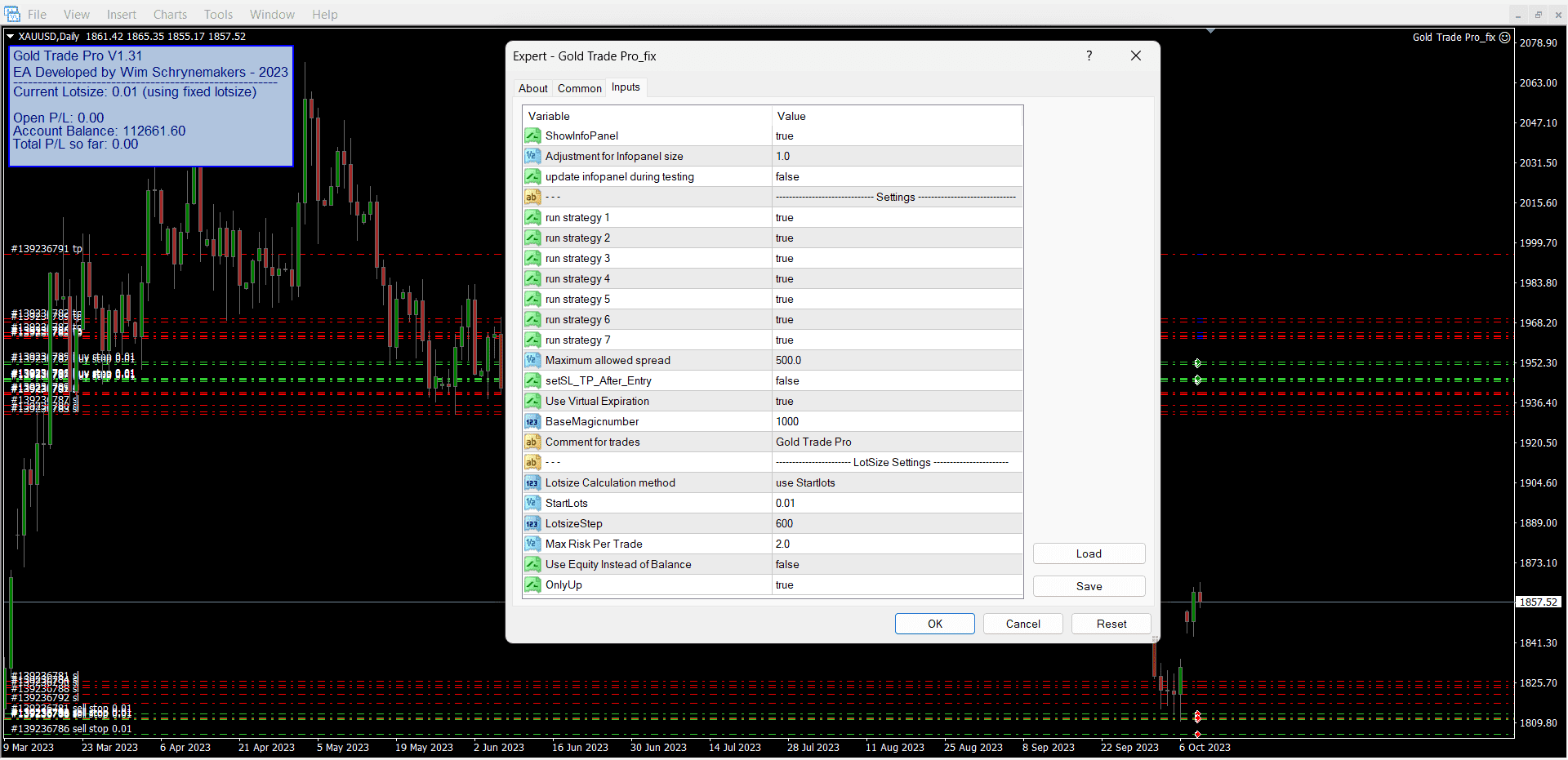Click the boolean icon beside run strategy 5
Screen dimensions: 1568x760
[x=532, y=299]
